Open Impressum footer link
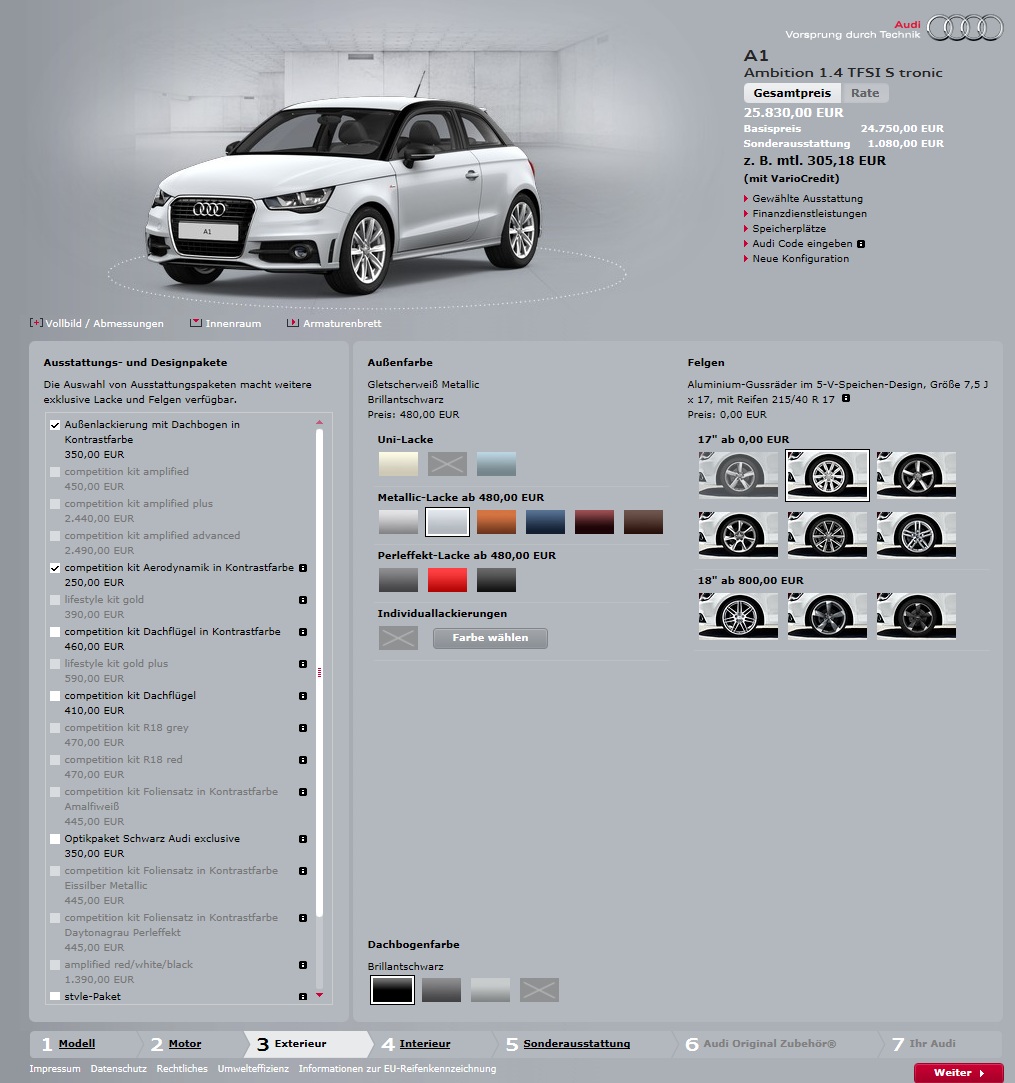The width and height of the screenshot is (1015, 1083). tap(55, 1068)
